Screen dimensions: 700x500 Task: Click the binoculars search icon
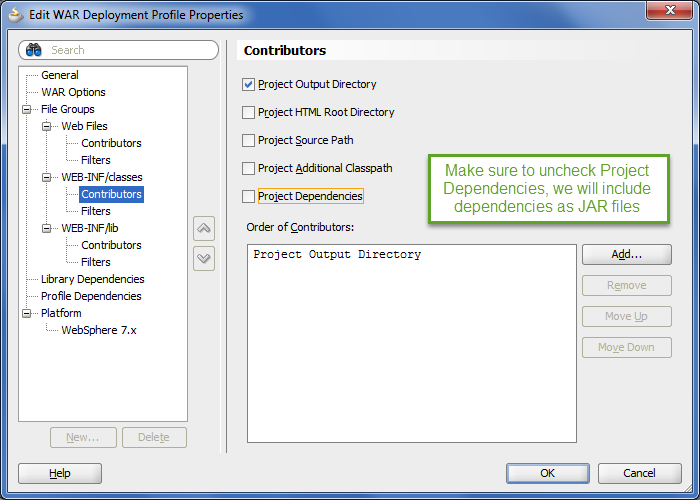tap(33, 50)
